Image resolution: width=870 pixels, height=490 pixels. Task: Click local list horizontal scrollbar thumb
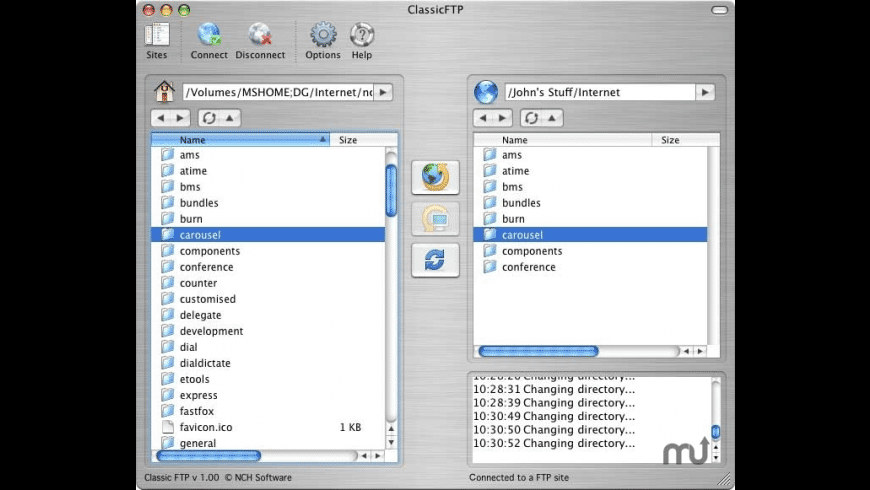(209, 456)
